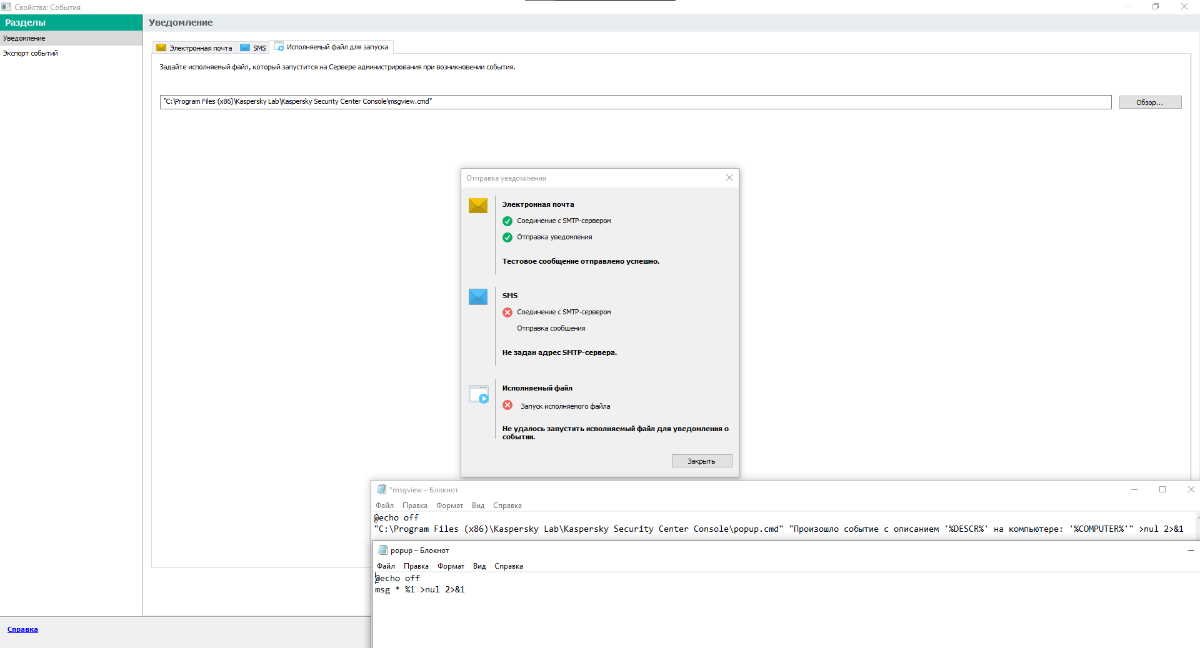Click email icon on Электронная почта tab
Image resolution: width=1200 pixels, height=648 pixels.
pyautogui.click(x=161, y=47)
